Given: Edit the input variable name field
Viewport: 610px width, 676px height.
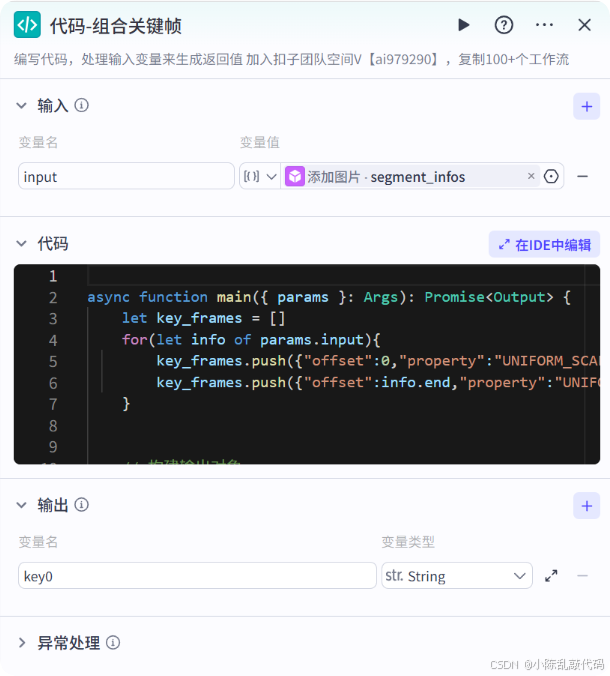Looking at the screenshot, I should pos(126,176).
